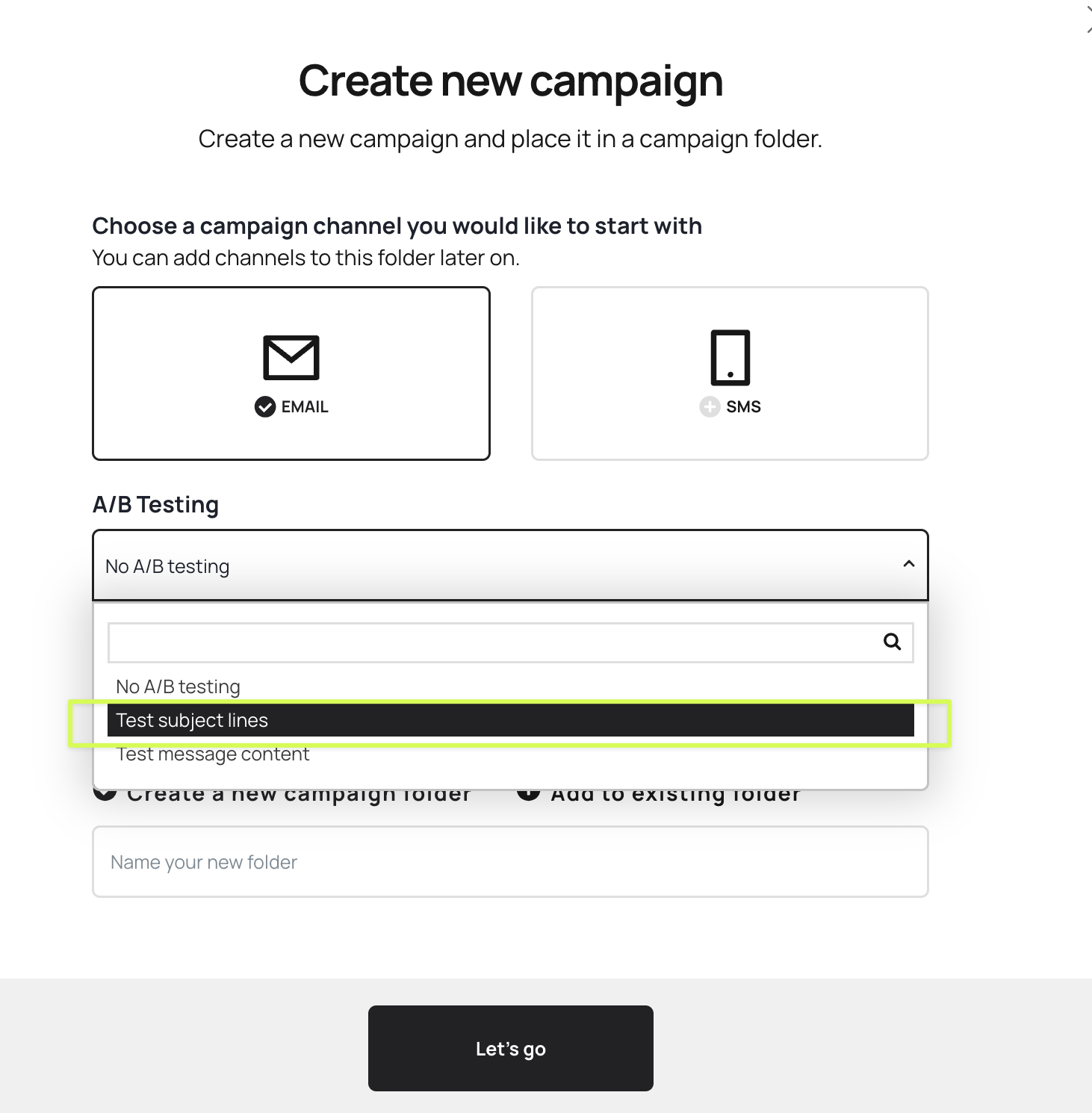Click the email envelope icon

291,357
